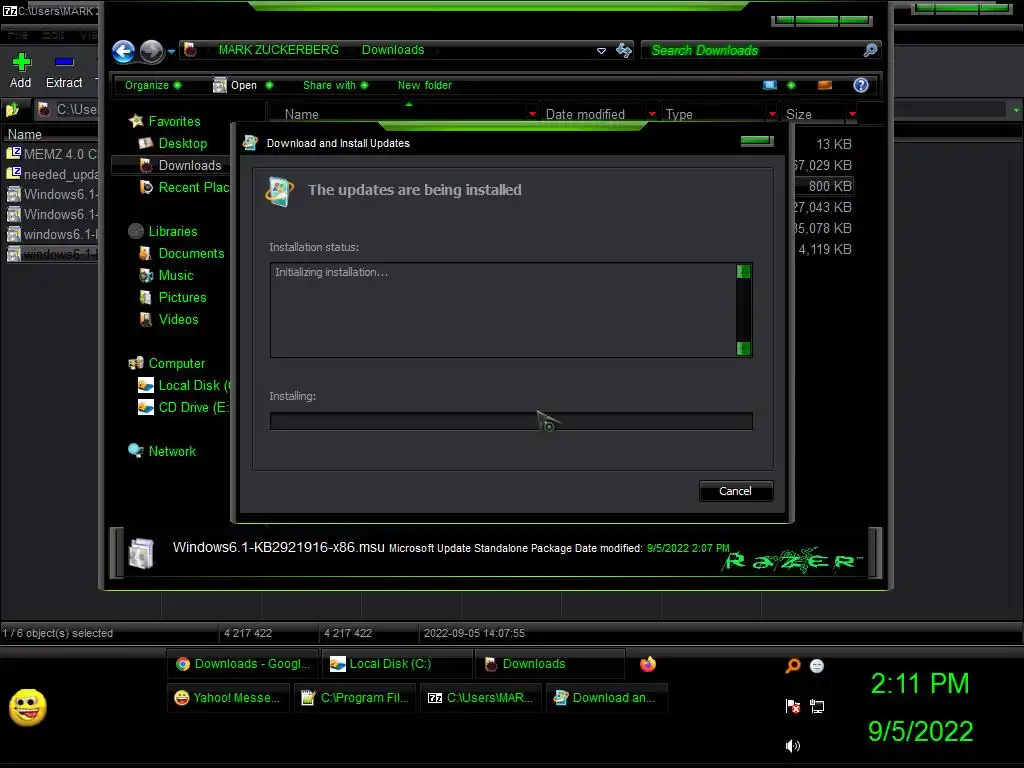The width and height of the screenshot is (1024, 768).
Task: Expand the view options dropdown
Action: point(792,86)
